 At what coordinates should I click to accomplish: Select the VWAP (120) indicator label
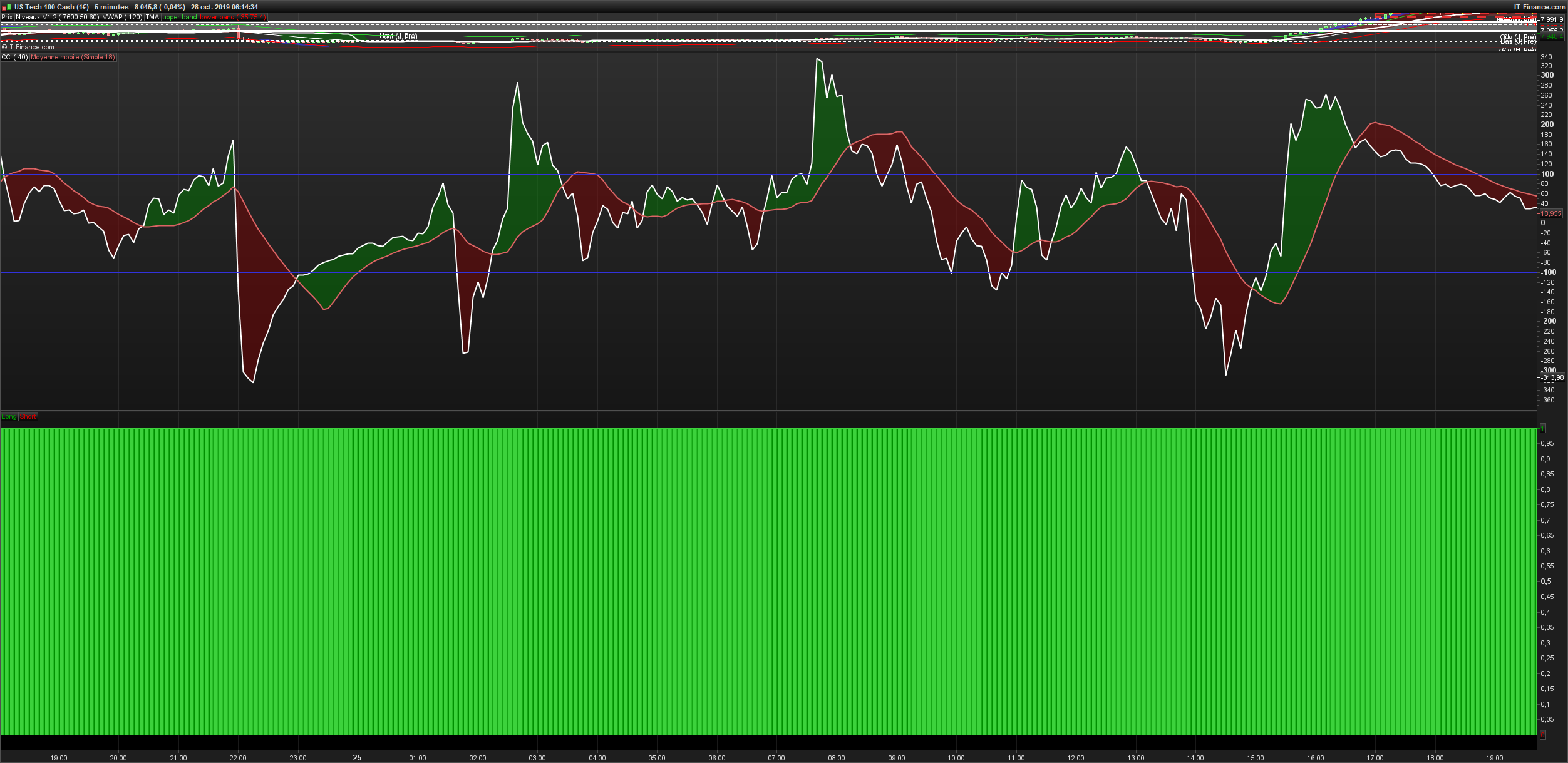point(122,18)
